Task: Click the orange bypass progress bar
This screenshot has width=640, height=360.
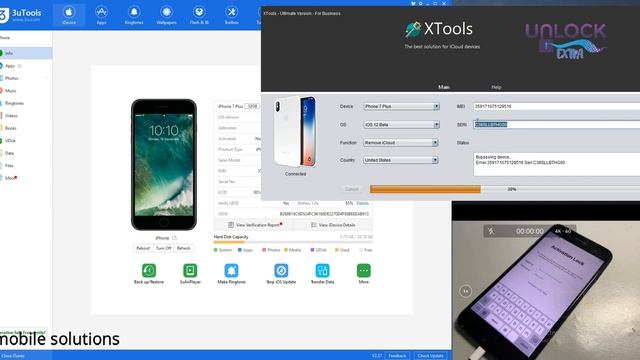Action: tap(425, 189)
